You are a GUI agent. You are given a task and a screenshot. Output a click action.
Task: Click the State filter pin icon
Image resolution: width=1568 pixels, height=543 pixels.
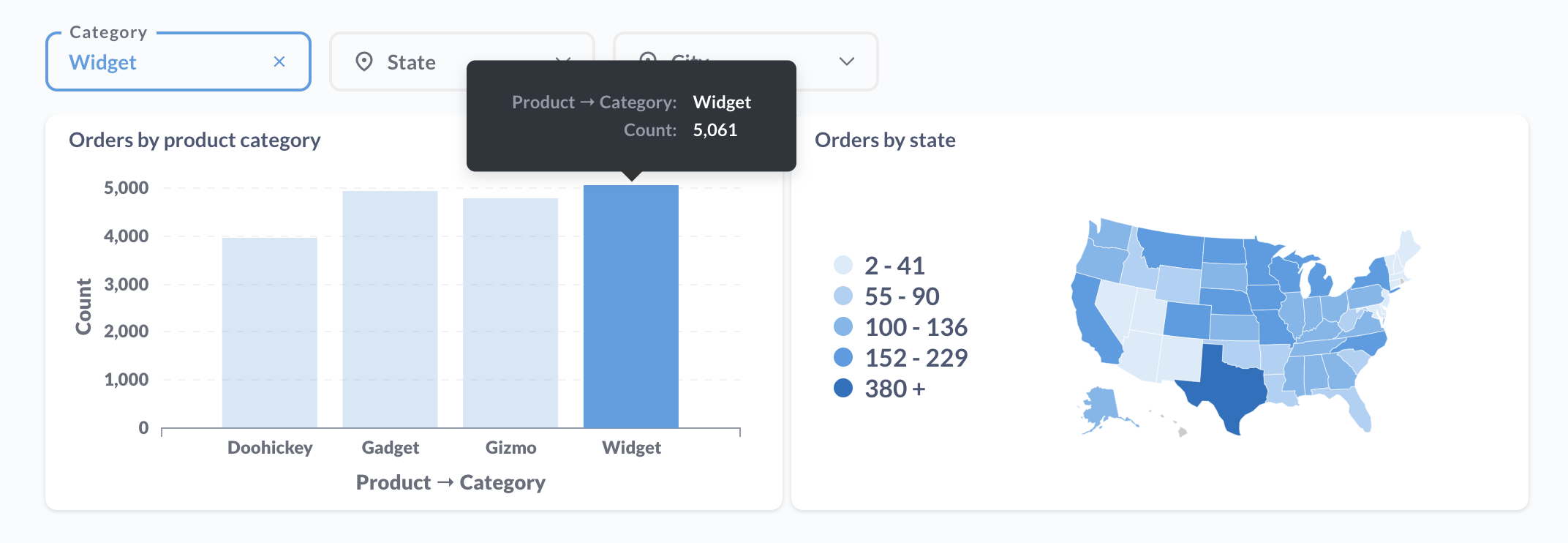(x=364, y=62)
